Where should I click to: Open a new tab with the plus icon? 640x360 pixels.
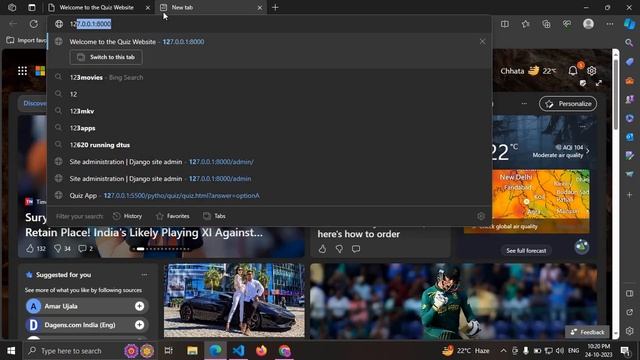pos(275,7)
